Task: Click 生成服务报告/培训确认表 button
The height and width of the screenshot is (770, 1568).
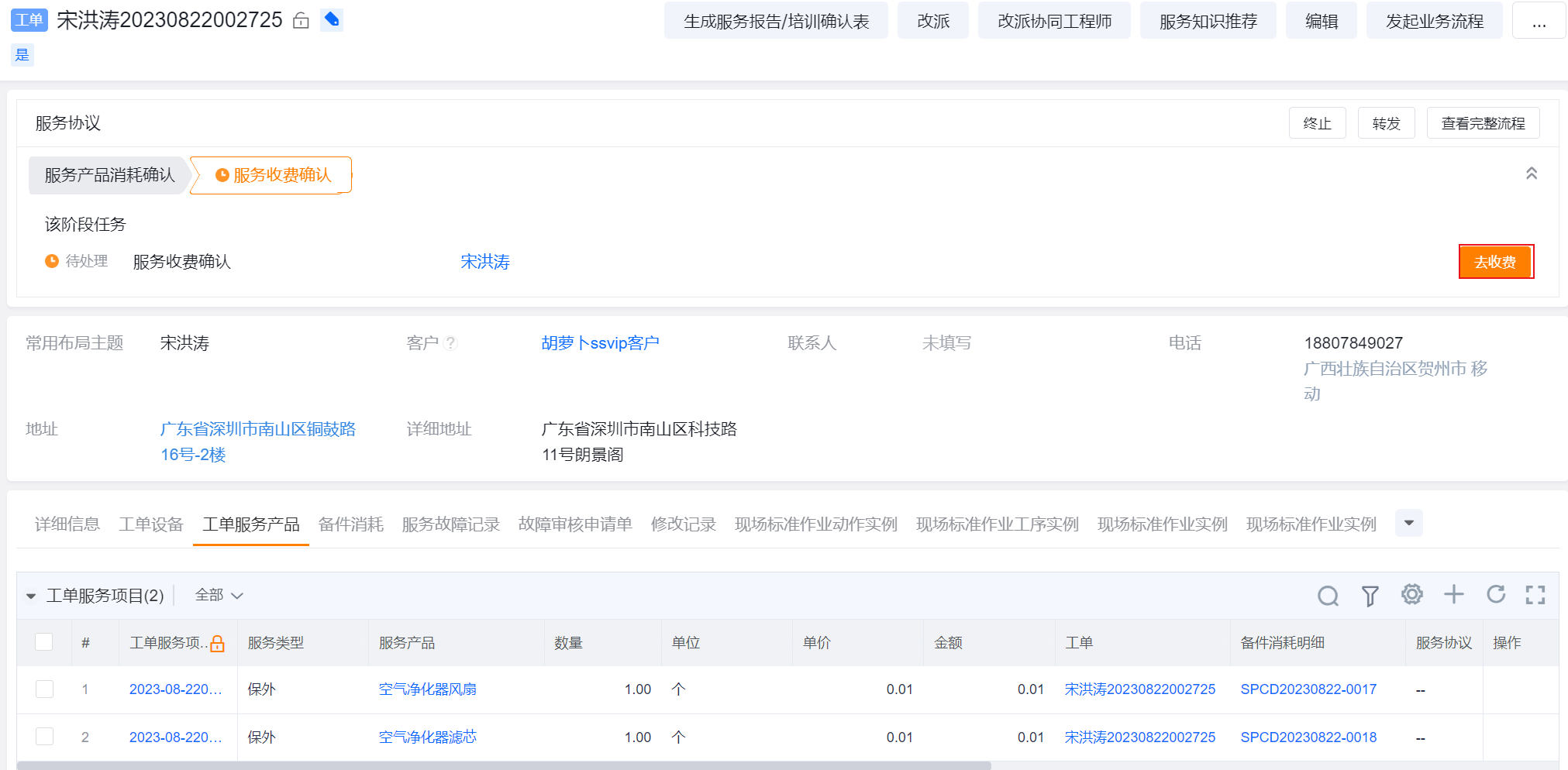Action: pyautogui.click(x=776, y=21)
